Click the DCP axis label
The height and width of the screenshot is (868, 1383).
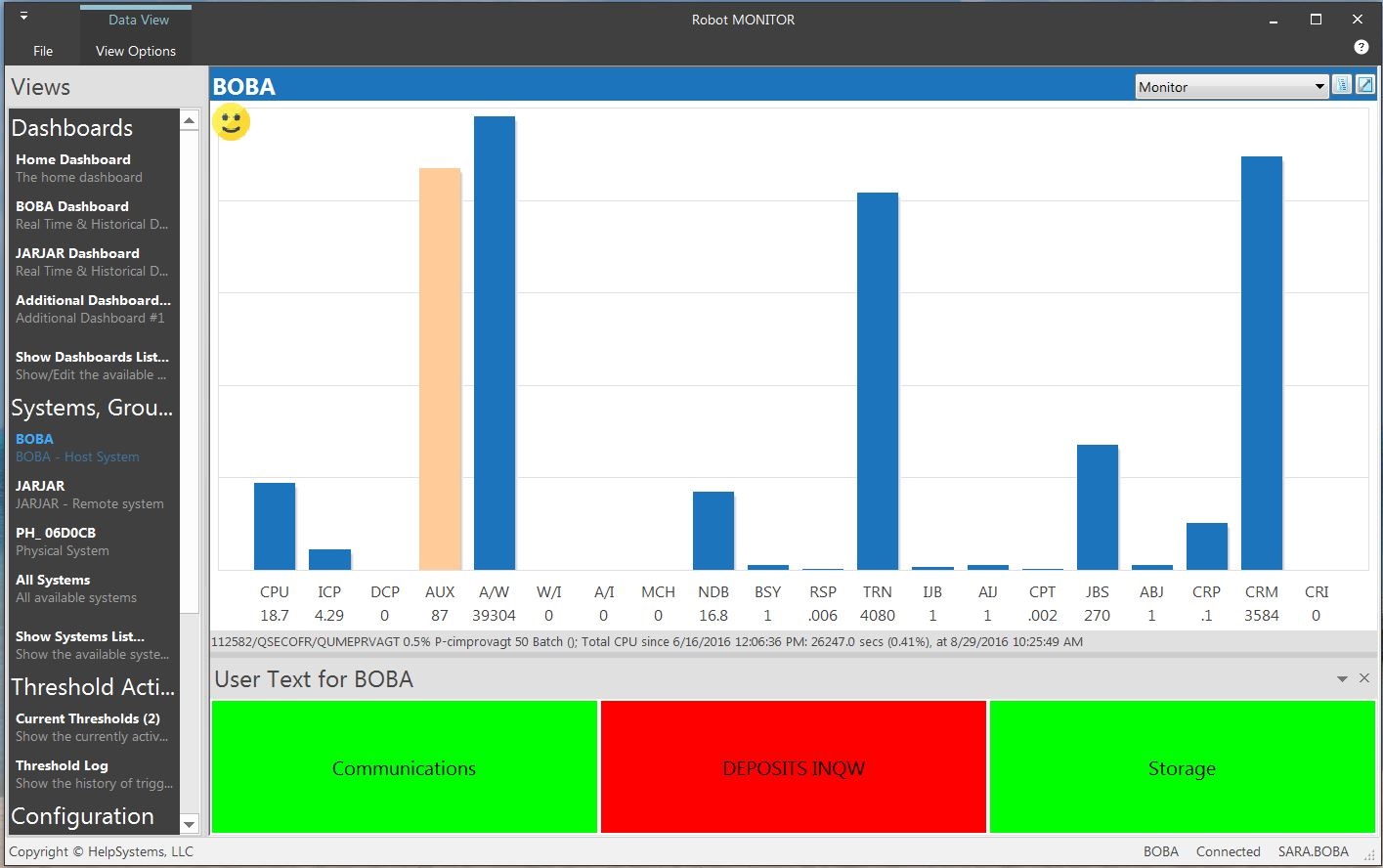point(385,591)
